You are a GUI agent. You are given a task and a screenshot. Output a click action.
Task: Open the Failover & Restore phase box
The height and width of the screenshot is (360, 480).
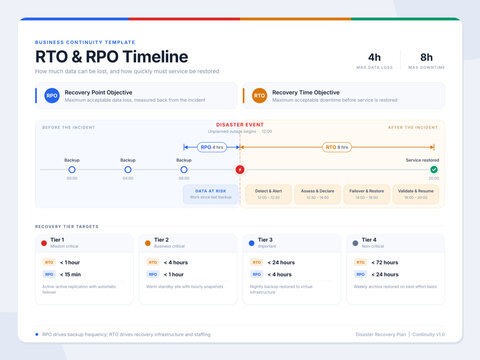(367, 194)
